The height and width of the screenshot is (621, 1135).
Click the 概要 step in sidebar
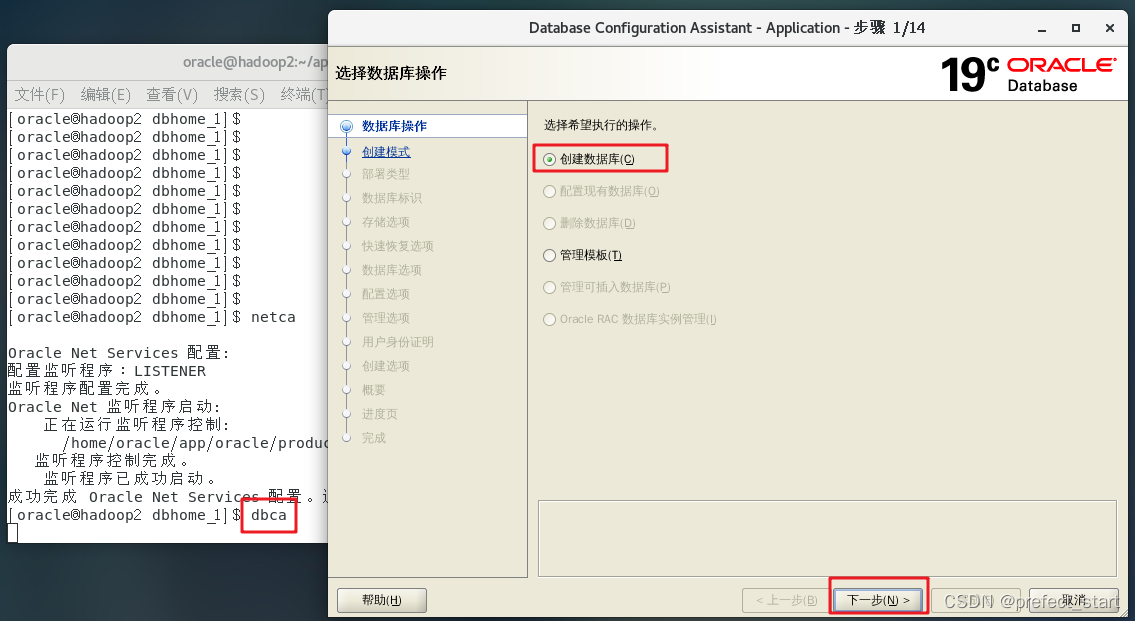pyautogui.click(x=374, y=390)
